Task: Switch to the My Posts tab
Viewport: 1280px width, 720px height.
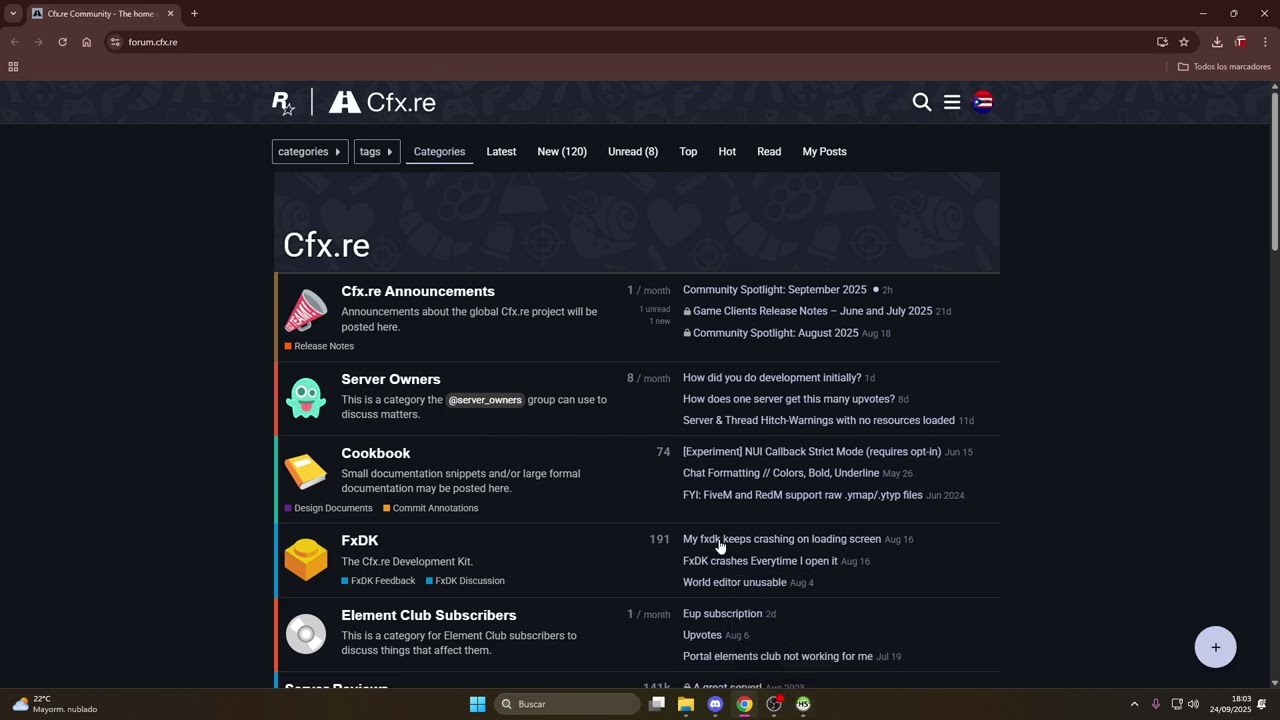Action: pos(824,152)
